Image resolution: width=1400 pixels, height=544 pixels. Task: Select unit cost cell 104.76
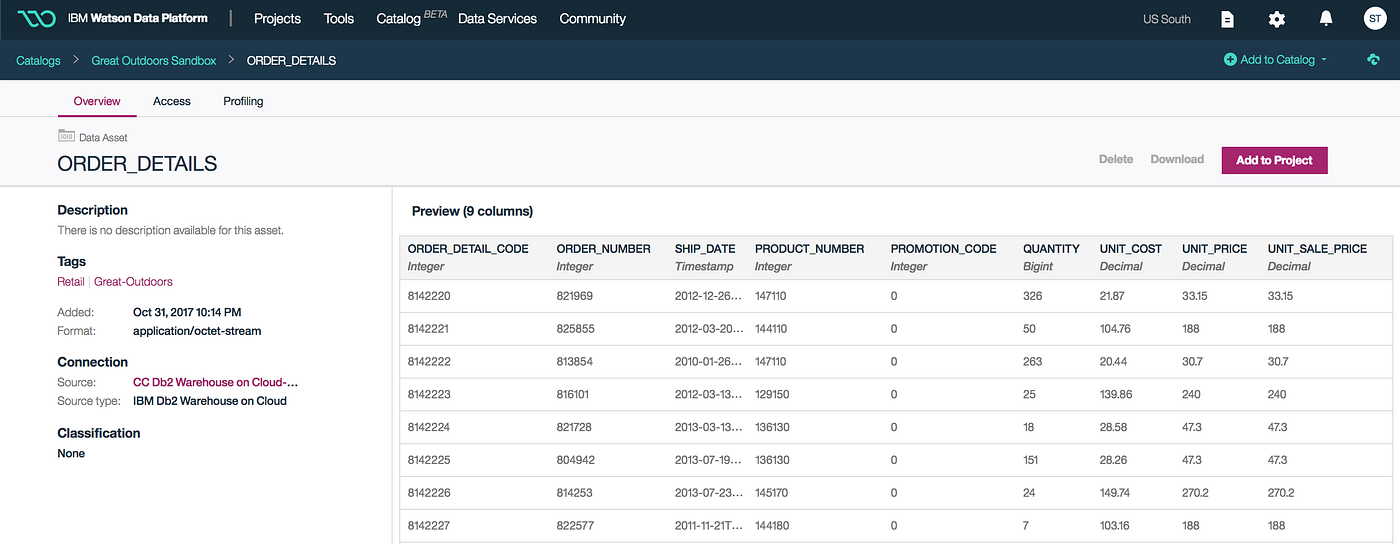tap(1116, 329)
